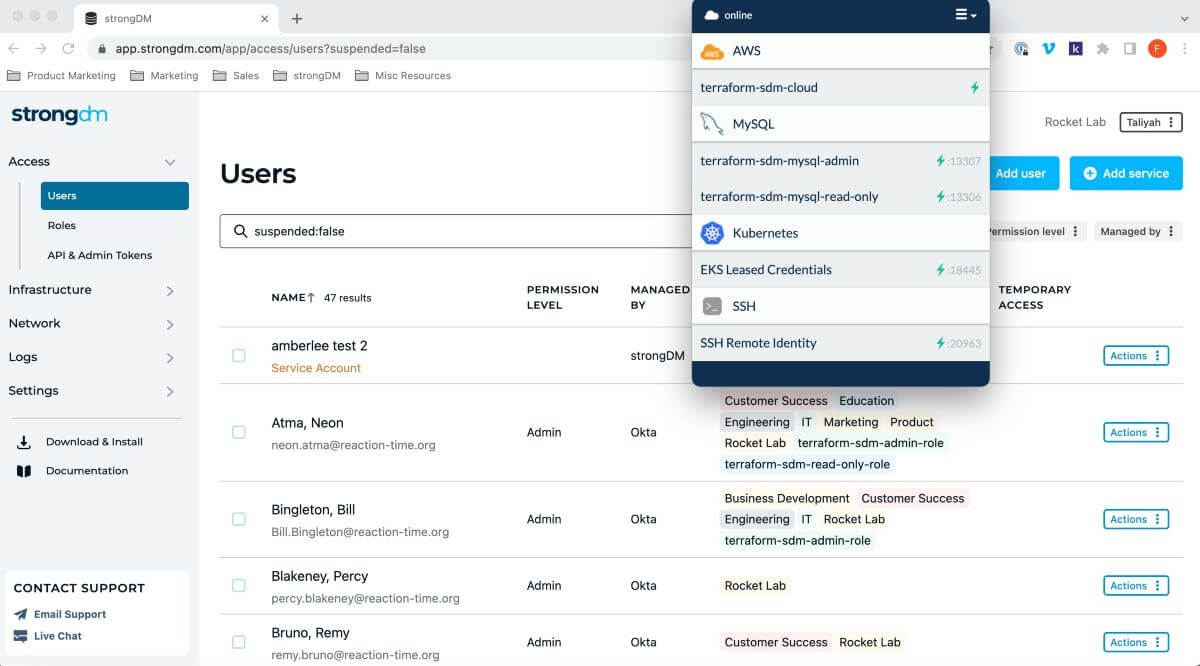Click the online cloud status icon
This screenshot has height=666, width=1200.
[x=712, y=15]
